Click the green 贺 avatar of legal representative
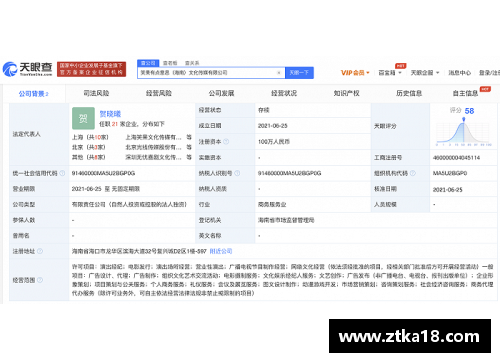Viewport: 500px width, 362px height. (83, 118)
